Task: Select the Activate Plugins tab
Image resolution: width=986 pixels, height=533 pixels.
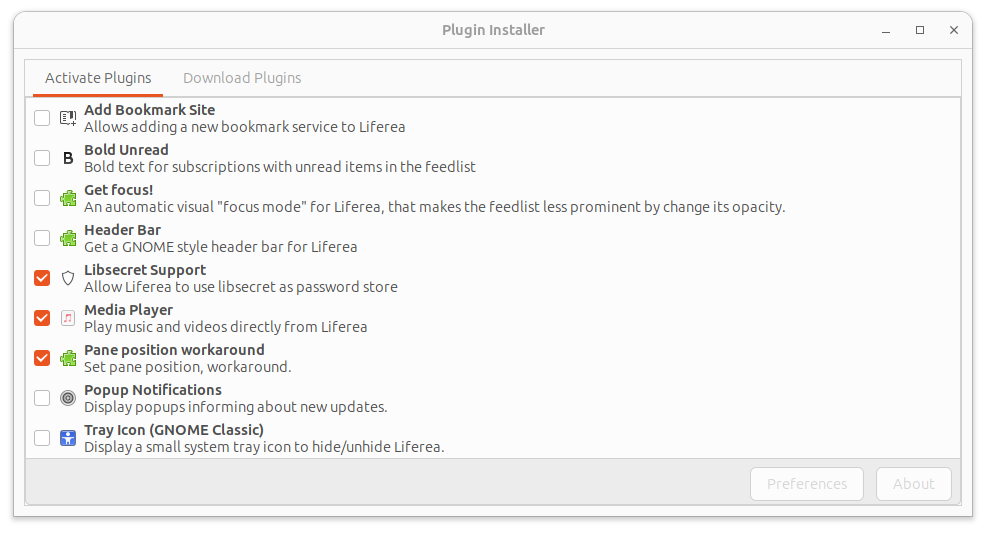Action: pos(98,78)
